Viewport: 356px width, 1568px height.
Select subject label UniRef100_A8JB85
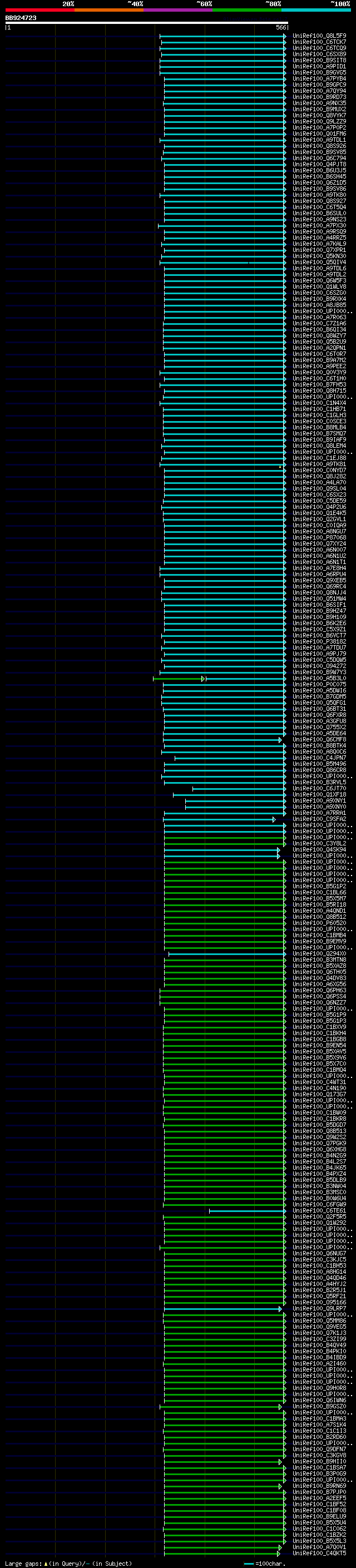[319, 305]
